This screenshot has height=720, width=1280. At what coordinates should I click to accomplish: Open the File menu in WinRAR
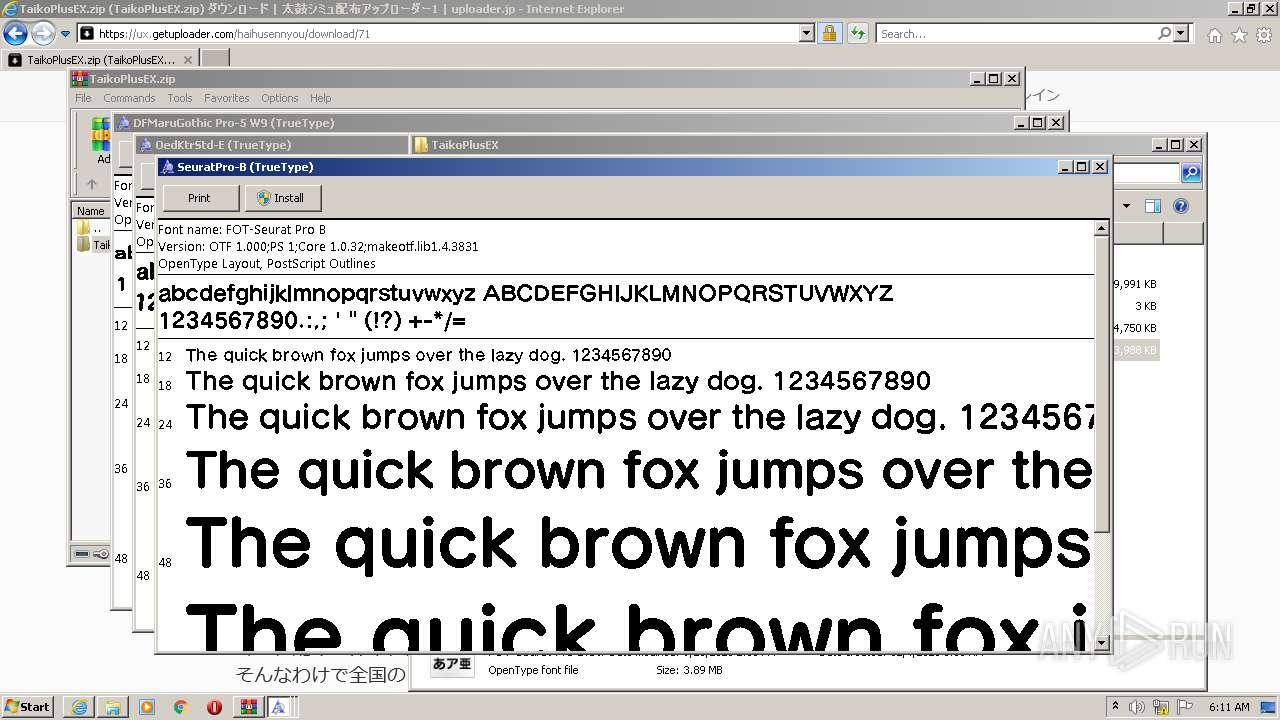(x=83, y=98)
